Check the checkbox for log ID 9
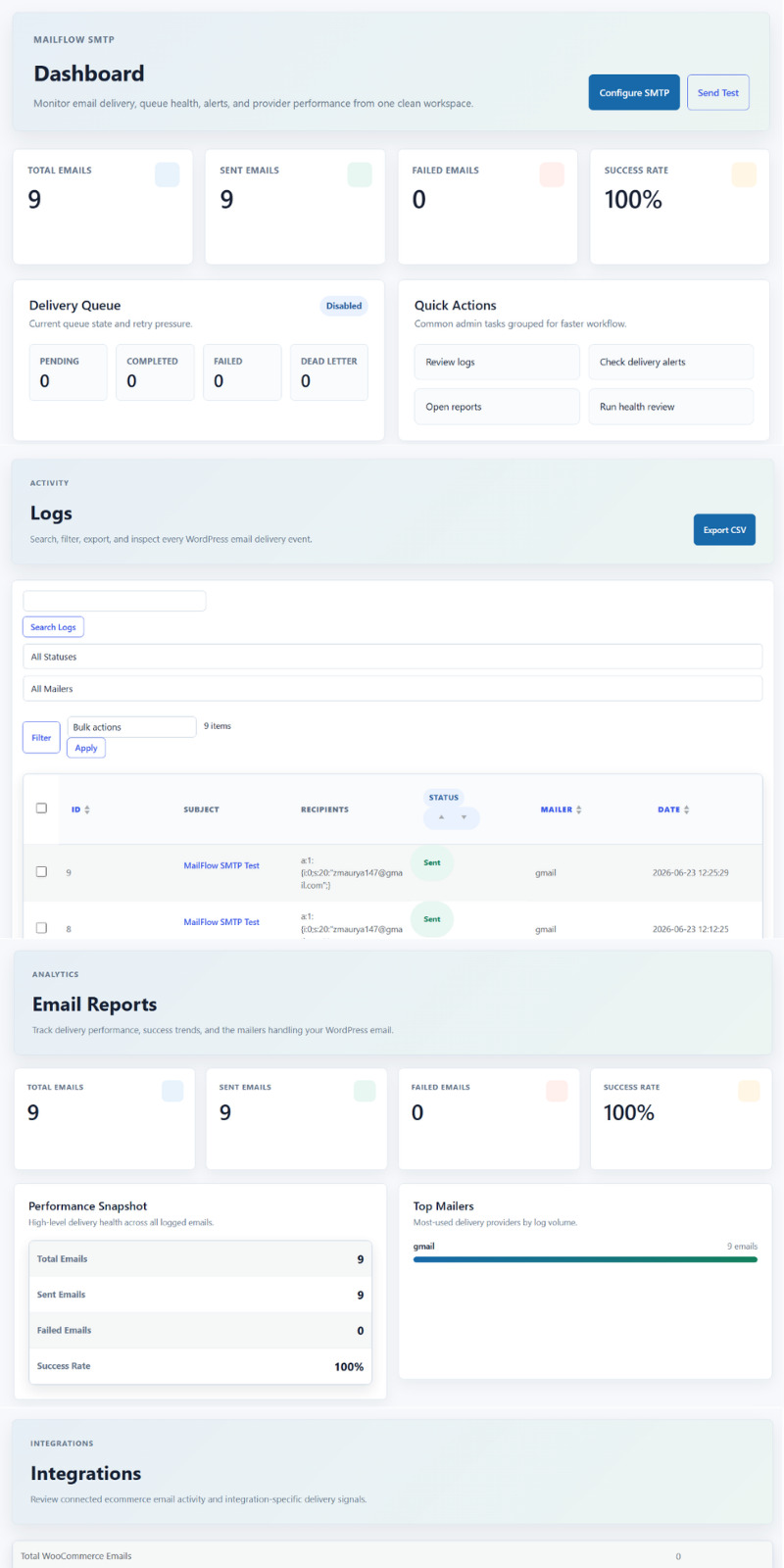 click(x=41, y=871)
